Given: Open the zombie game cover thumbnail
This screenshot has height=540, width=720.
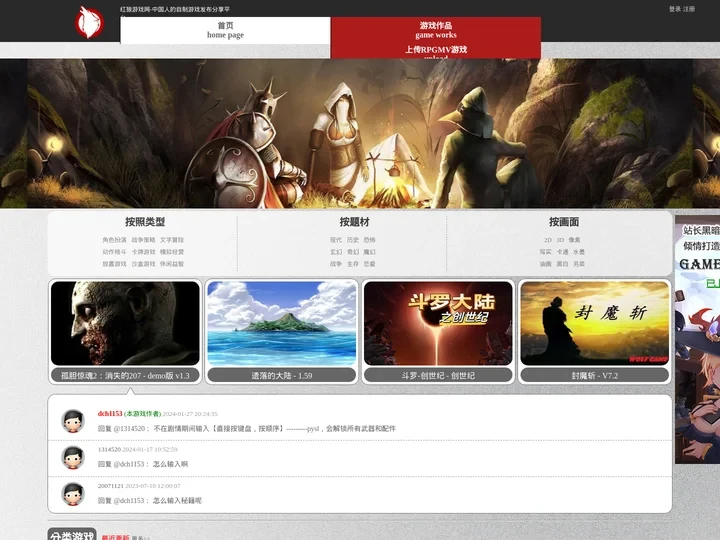Looking at the screenshot, I should point(125,323).
